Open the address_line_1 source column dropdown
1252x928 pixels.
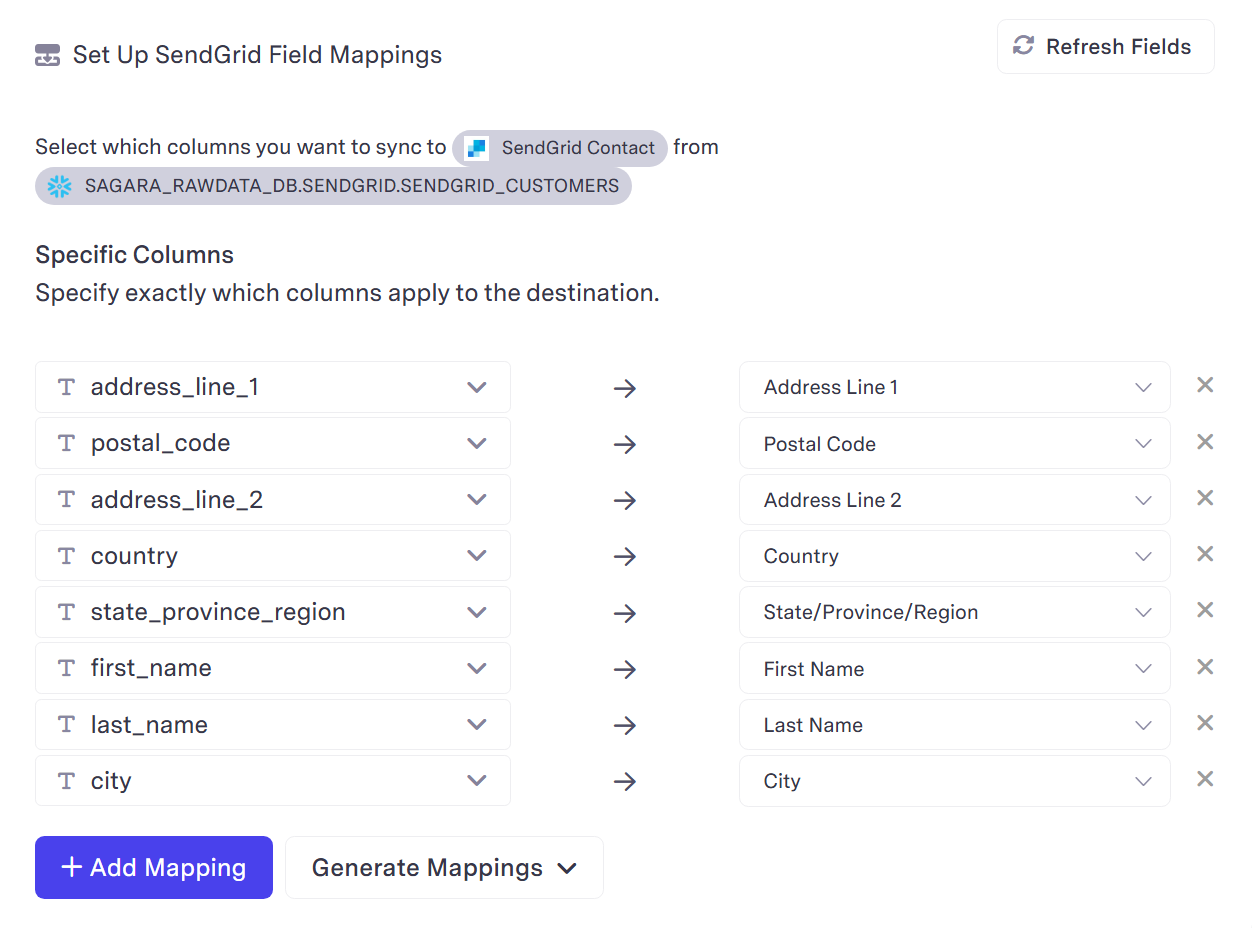273,387
